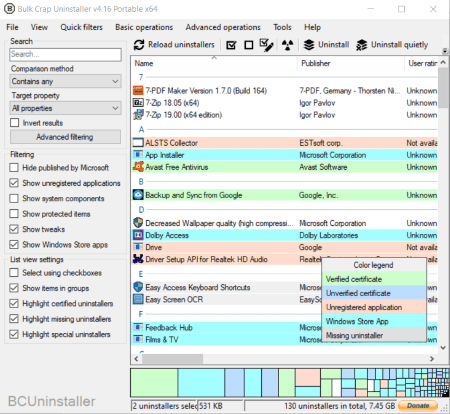Screen dimensions: 450x414
Task: Click the Easy Access Keyboard Shortcuts icon
Action: (x=138, y=287)
